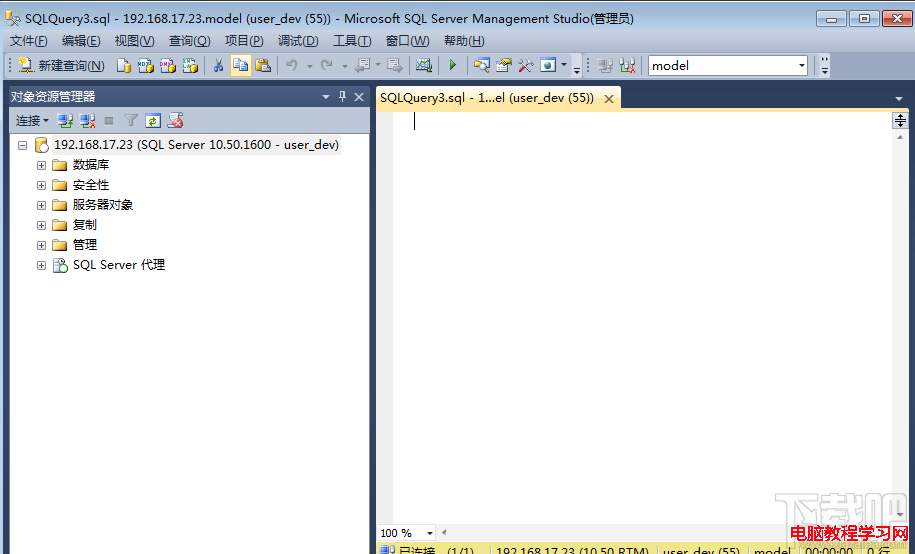Click the Paste clipboard icon

coord(263,65)
